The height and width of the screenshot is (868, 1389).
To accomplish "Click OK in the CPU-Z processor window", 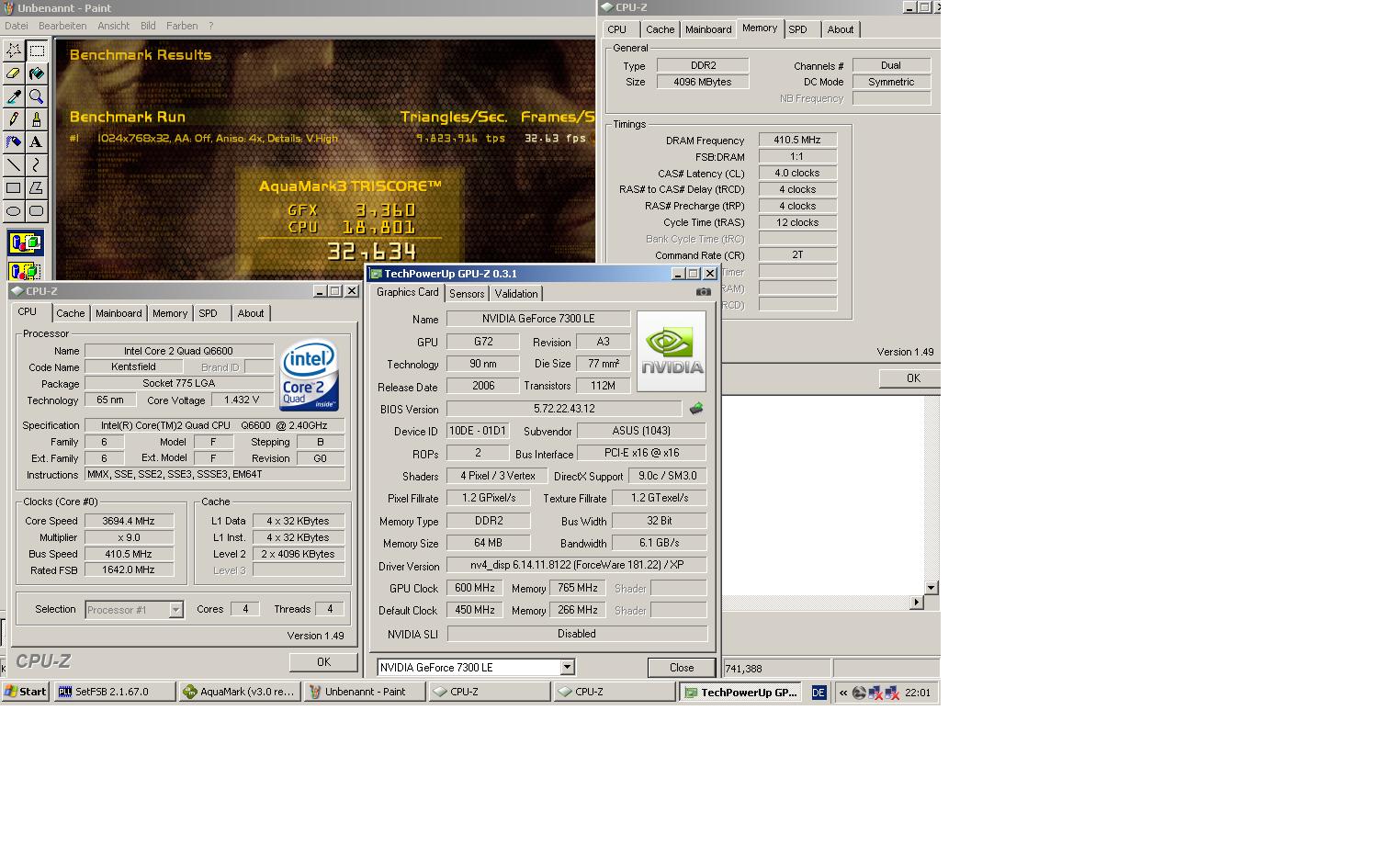I will pyautogui.click(x=323, y=662).
